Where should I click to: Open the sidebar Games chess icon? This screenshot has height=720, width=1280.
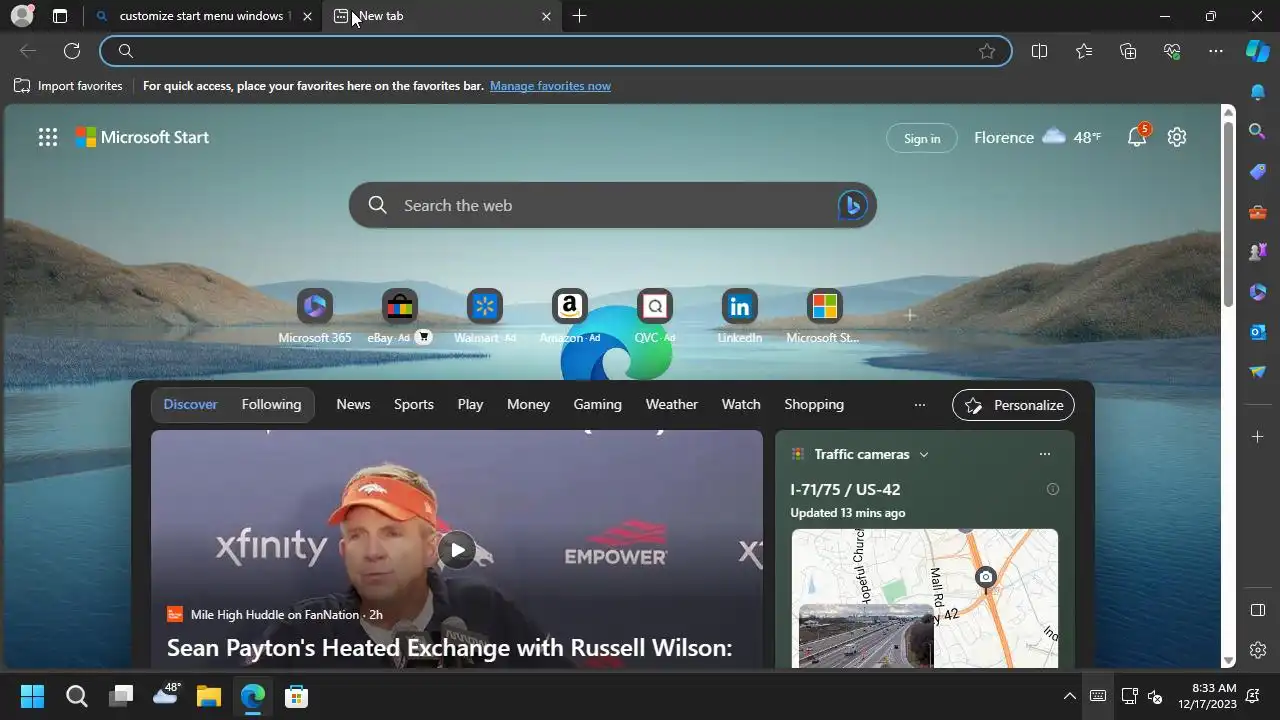pyautogui.click(x=1258, y=251)
